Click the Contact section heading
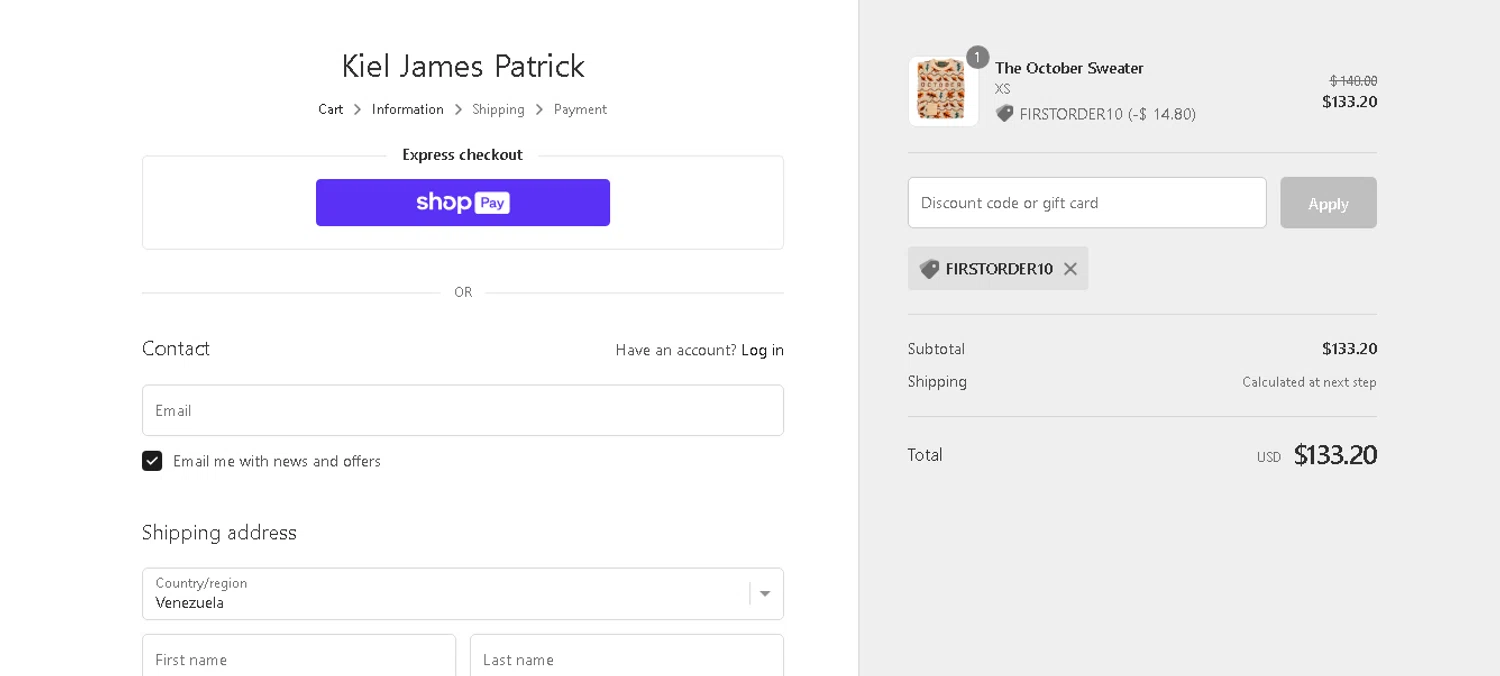1500x676 pixels. click(x=176, y=349)
